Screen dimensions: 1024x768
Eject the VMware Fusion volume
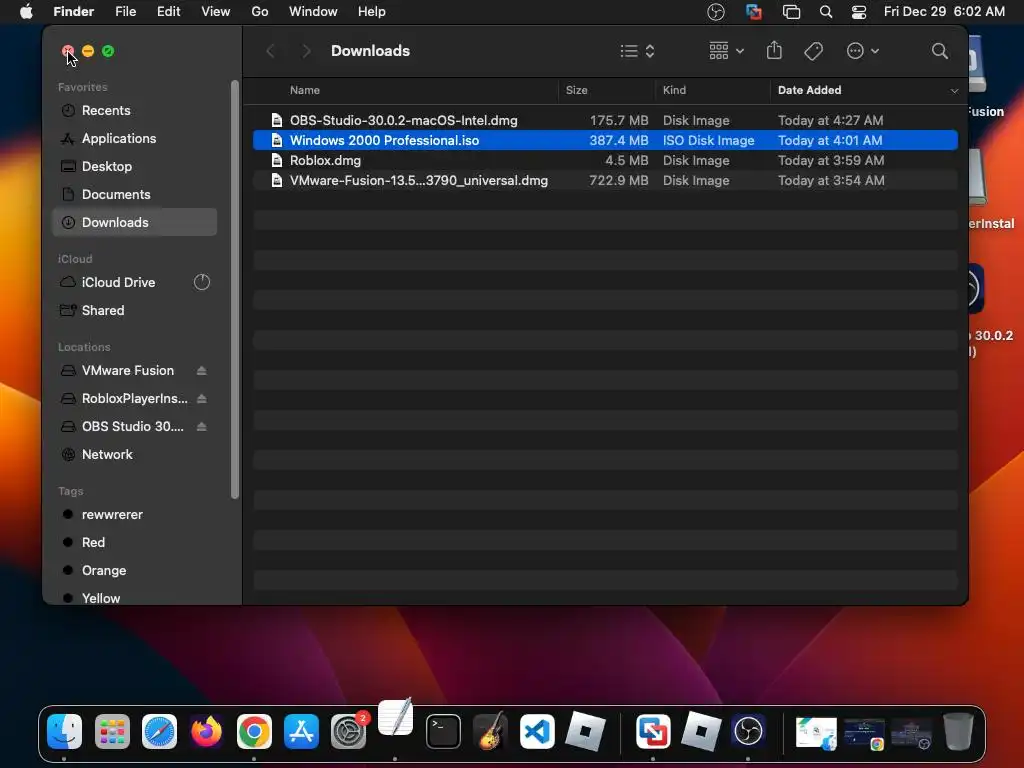(x=202, y=370)
